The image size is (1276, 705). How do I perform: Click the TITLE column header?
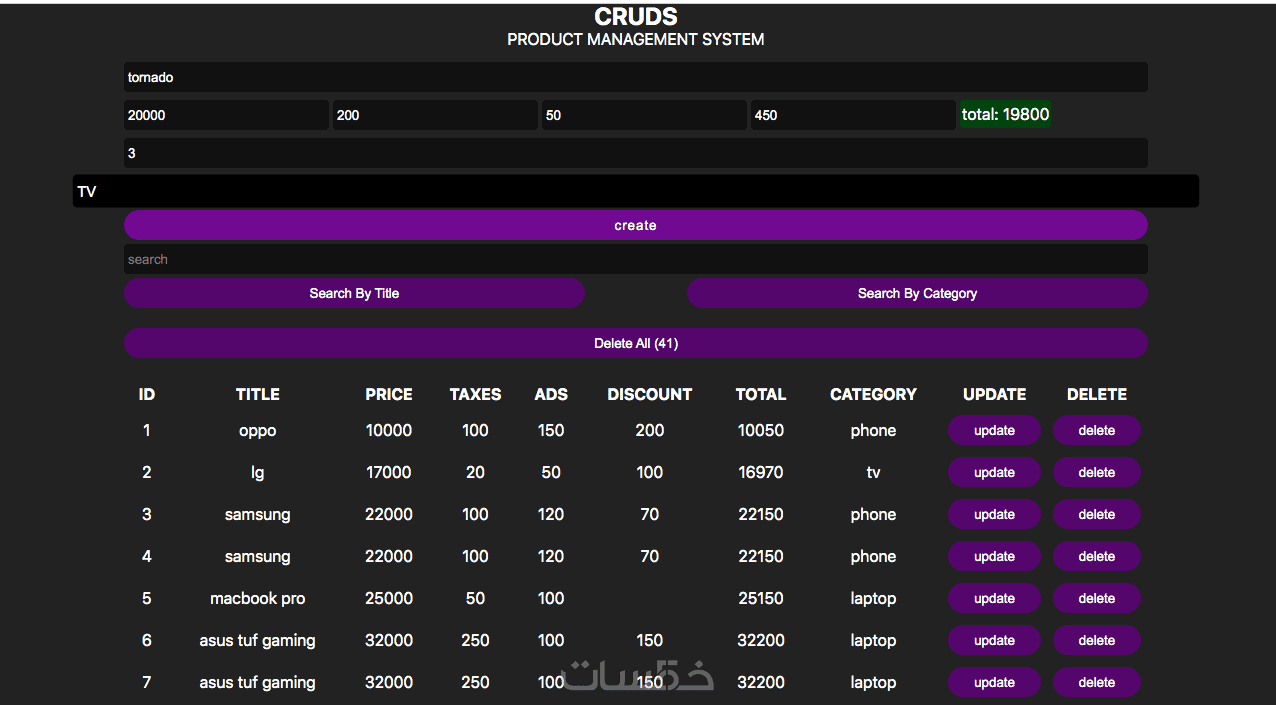258,394
